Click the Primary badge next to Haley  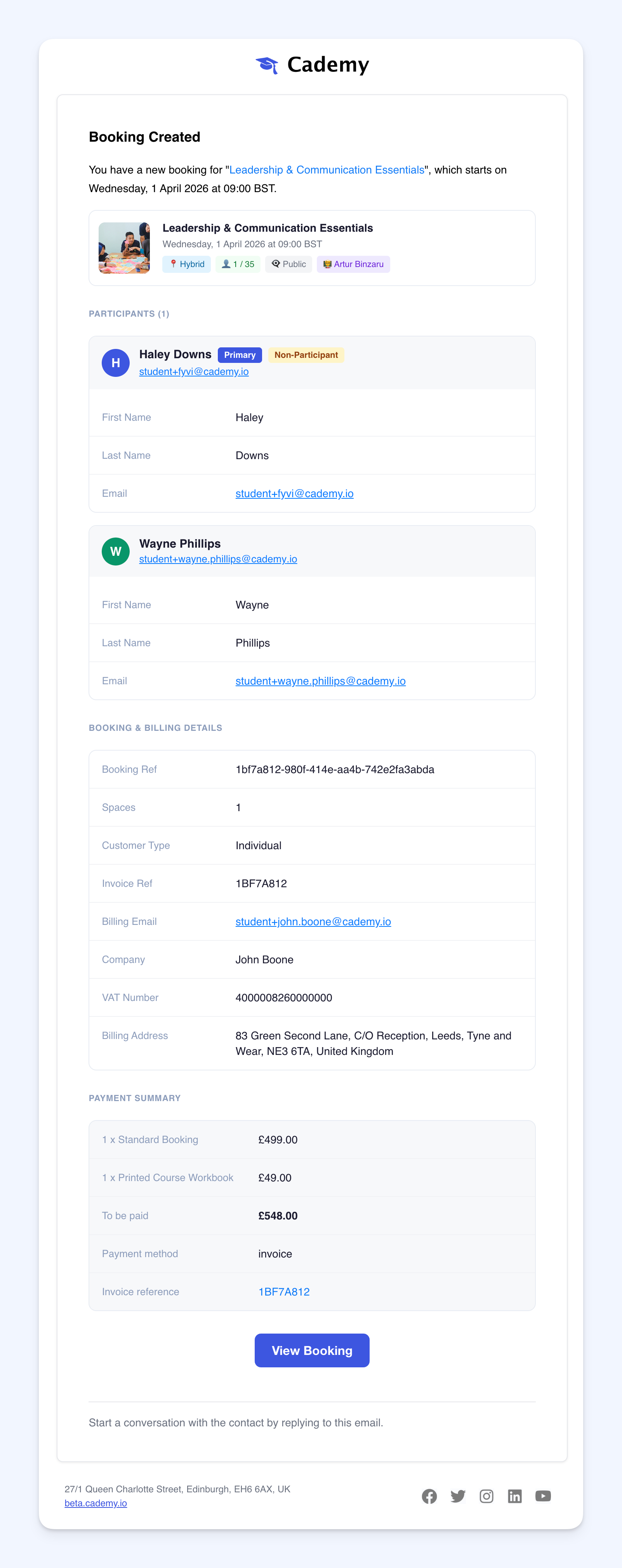pyautogui.click(x=240, y=355)
